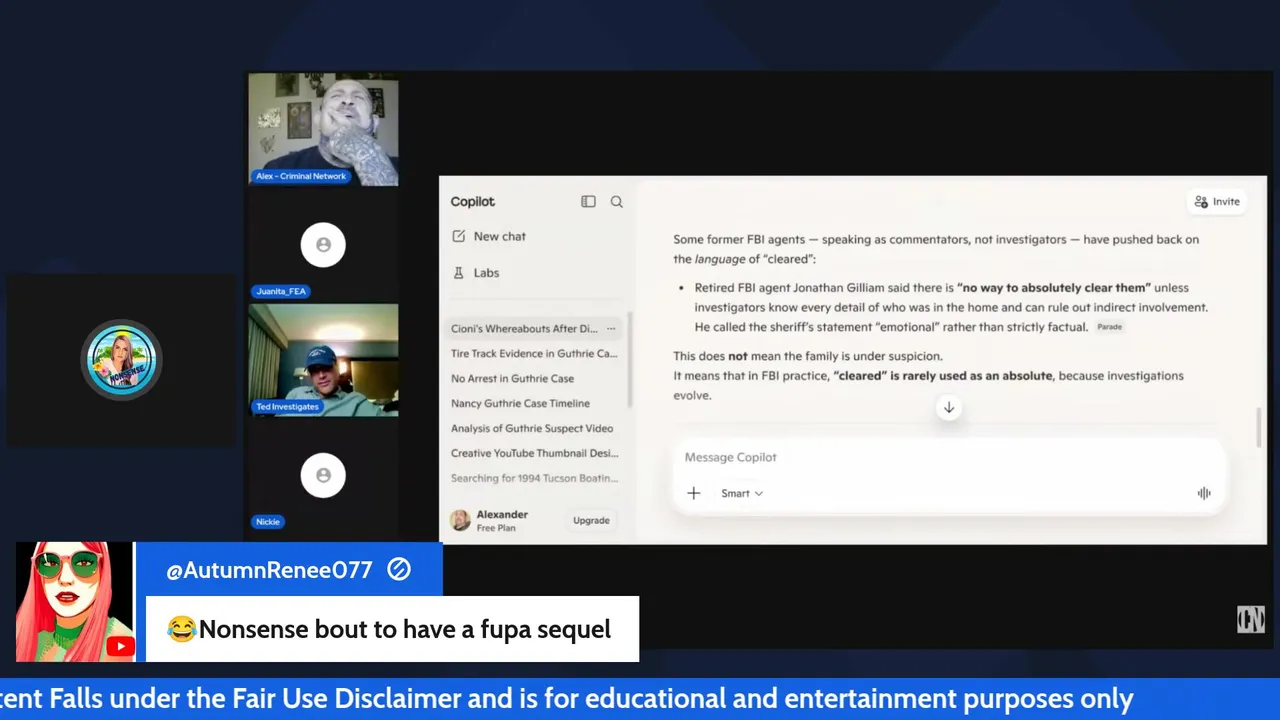Click the 'Nonsense bout to have a fupa sequel' comment
Viewport: 1280px width, 720px height.
point(390,629)
